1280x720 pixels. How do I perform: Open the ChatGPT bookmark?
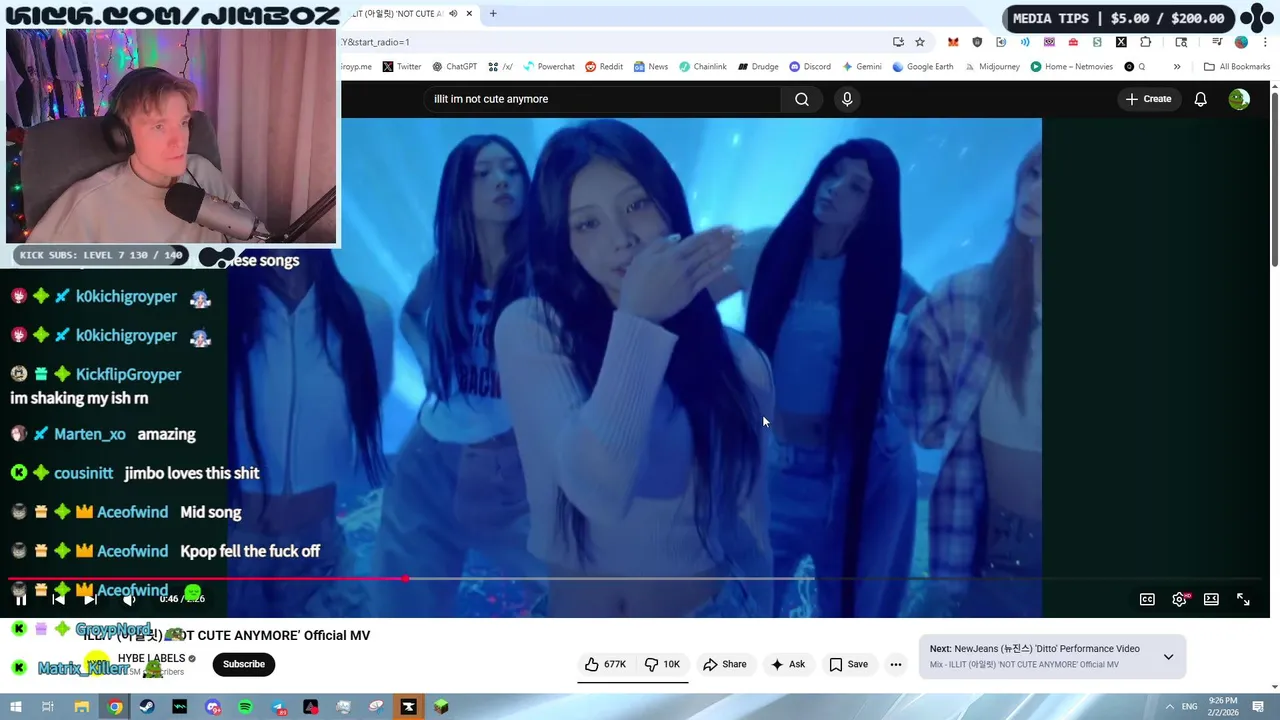tap(454, 67)
